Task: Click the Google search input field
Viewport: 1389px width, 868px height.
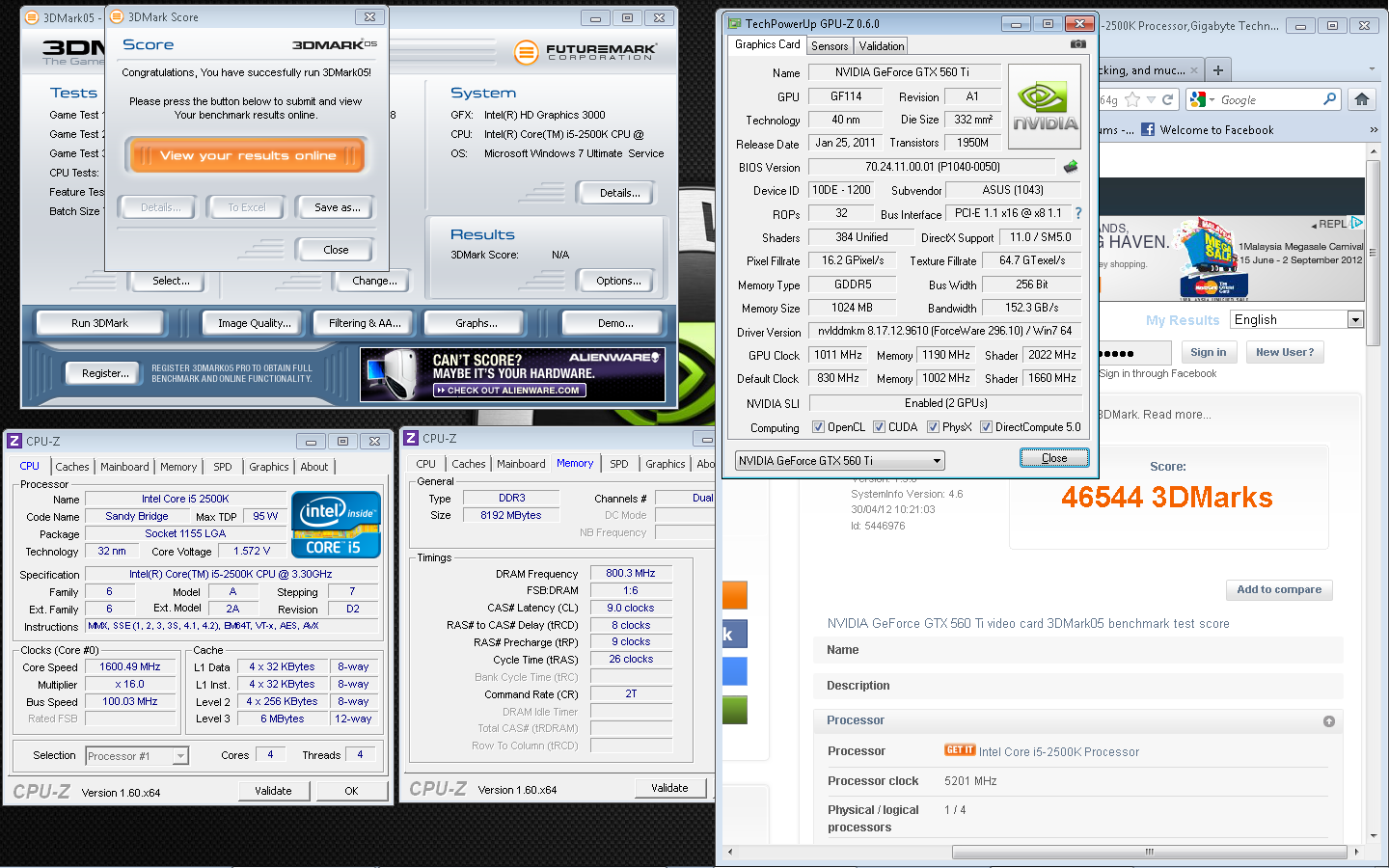Action: point(1268,99)
